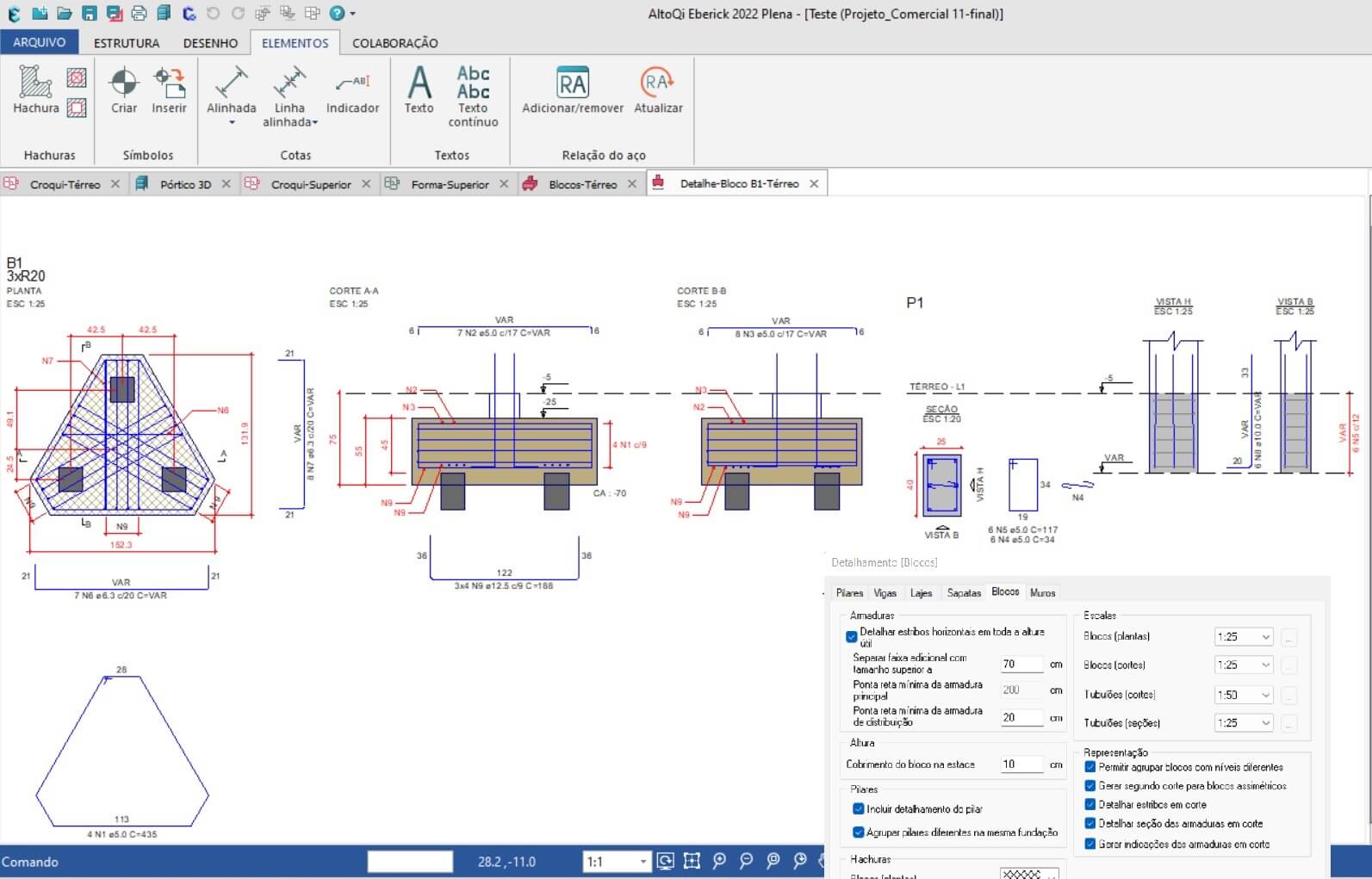
Task: Click the zoom in magnifier on status bar
Action: 720,860
